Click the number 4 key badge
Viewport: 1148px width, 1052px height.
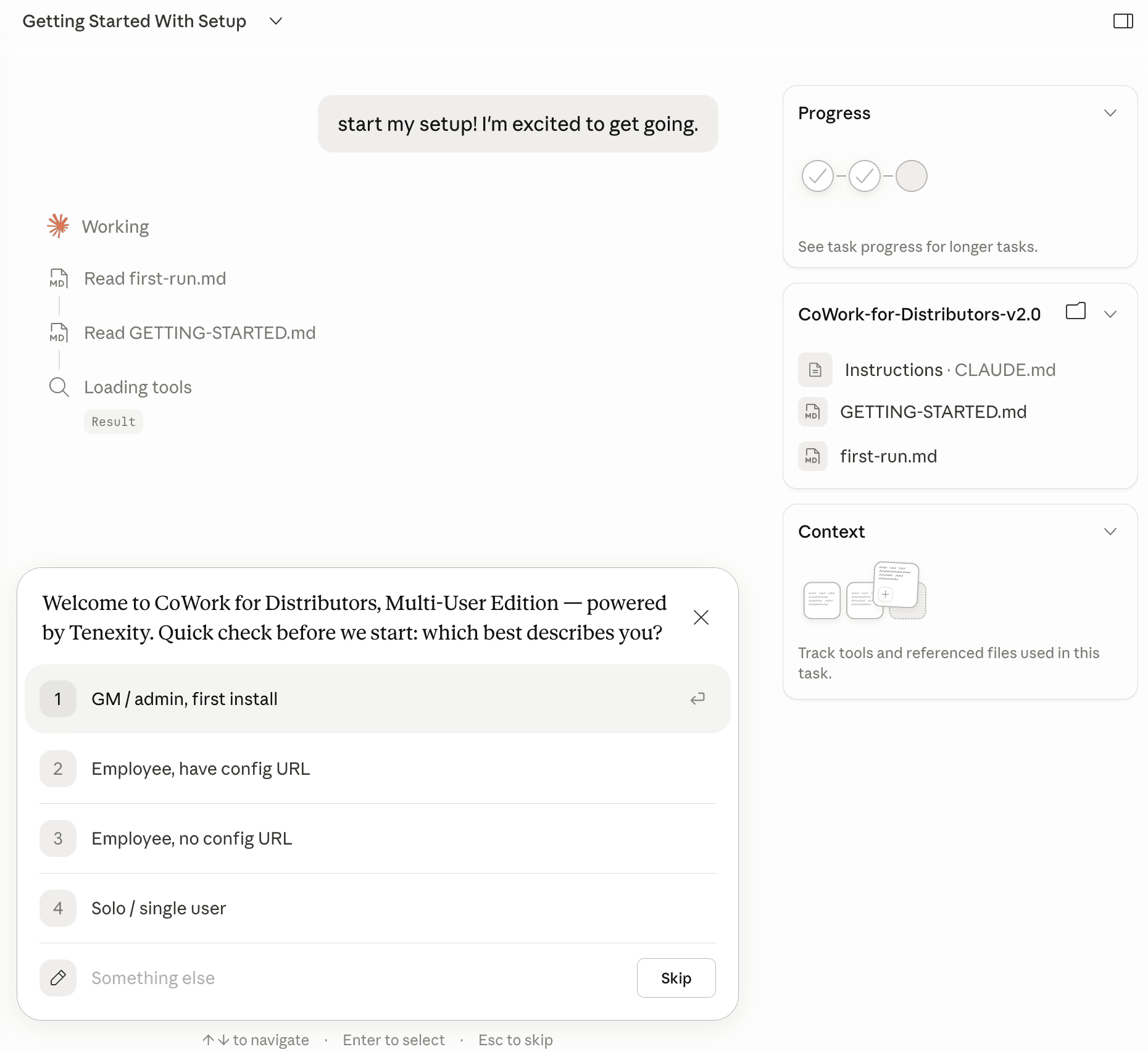(x=58, y=908)
